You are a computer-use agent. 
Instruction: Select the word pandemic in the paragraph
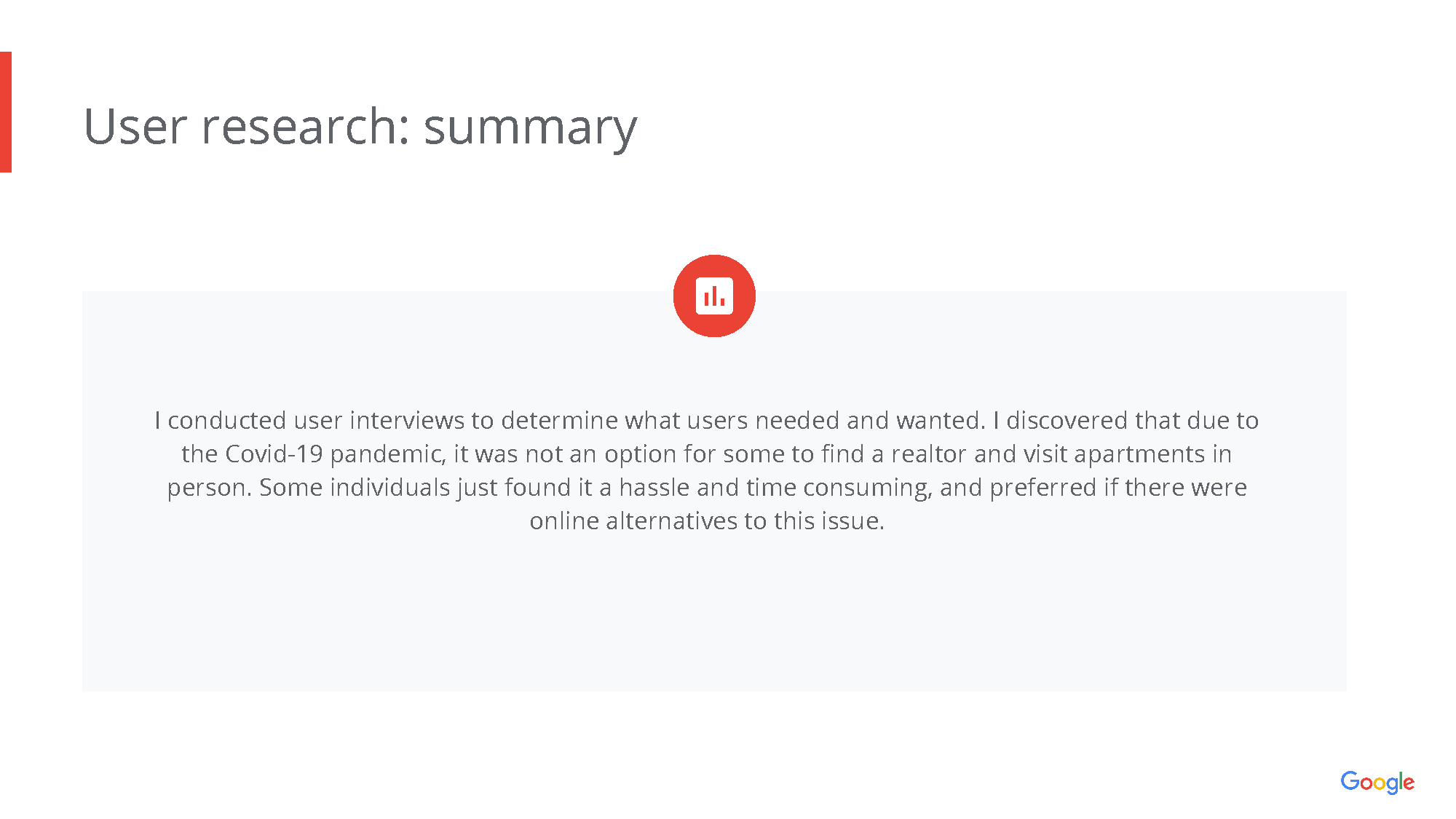click(x=386, y=455)
